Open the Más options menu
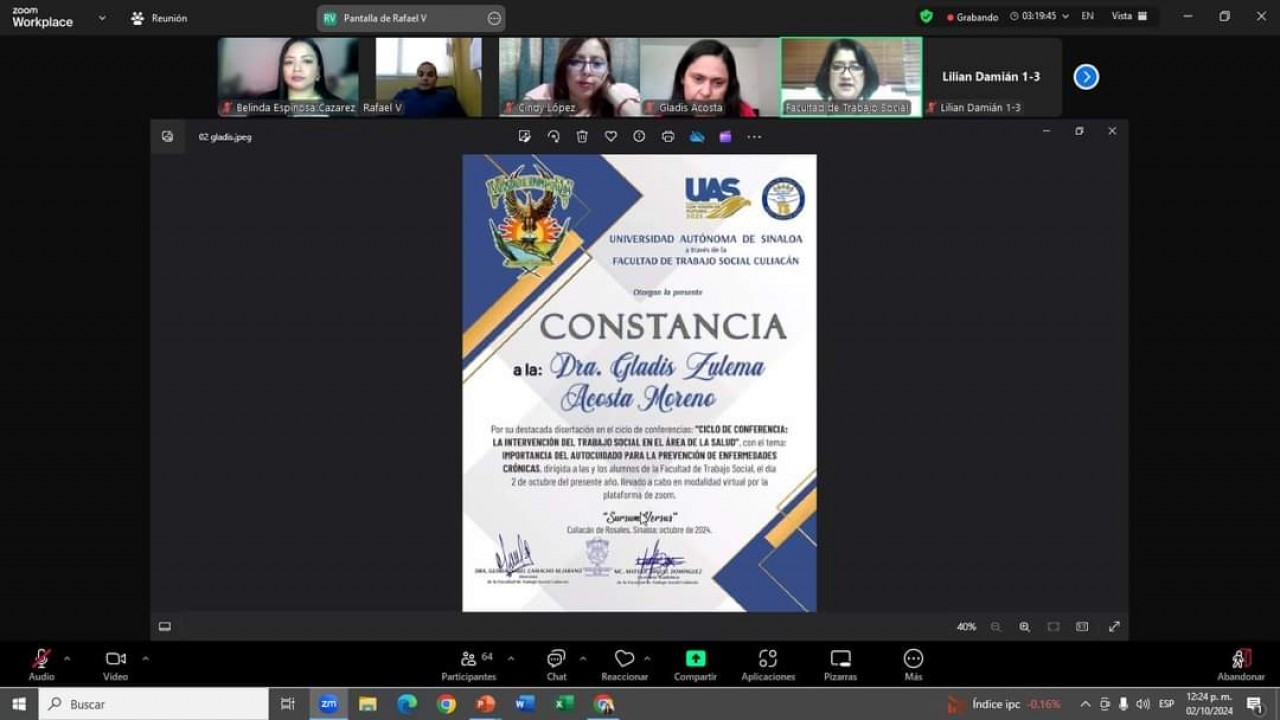The image size is (1280, 720). tap(913, 662)
